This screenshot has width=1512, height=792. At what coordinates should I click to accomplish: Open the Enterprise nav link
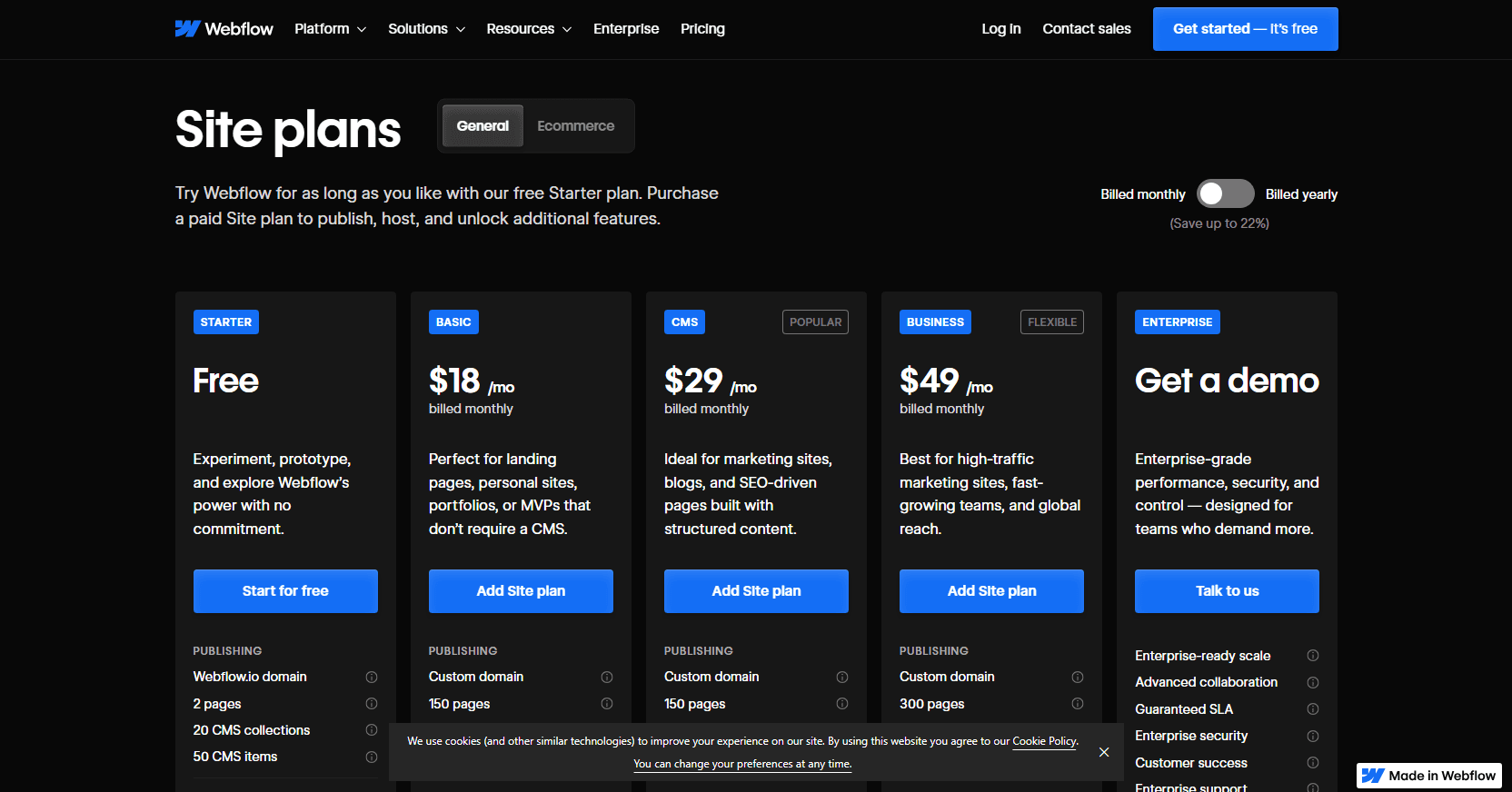click(x=626, y=29)
